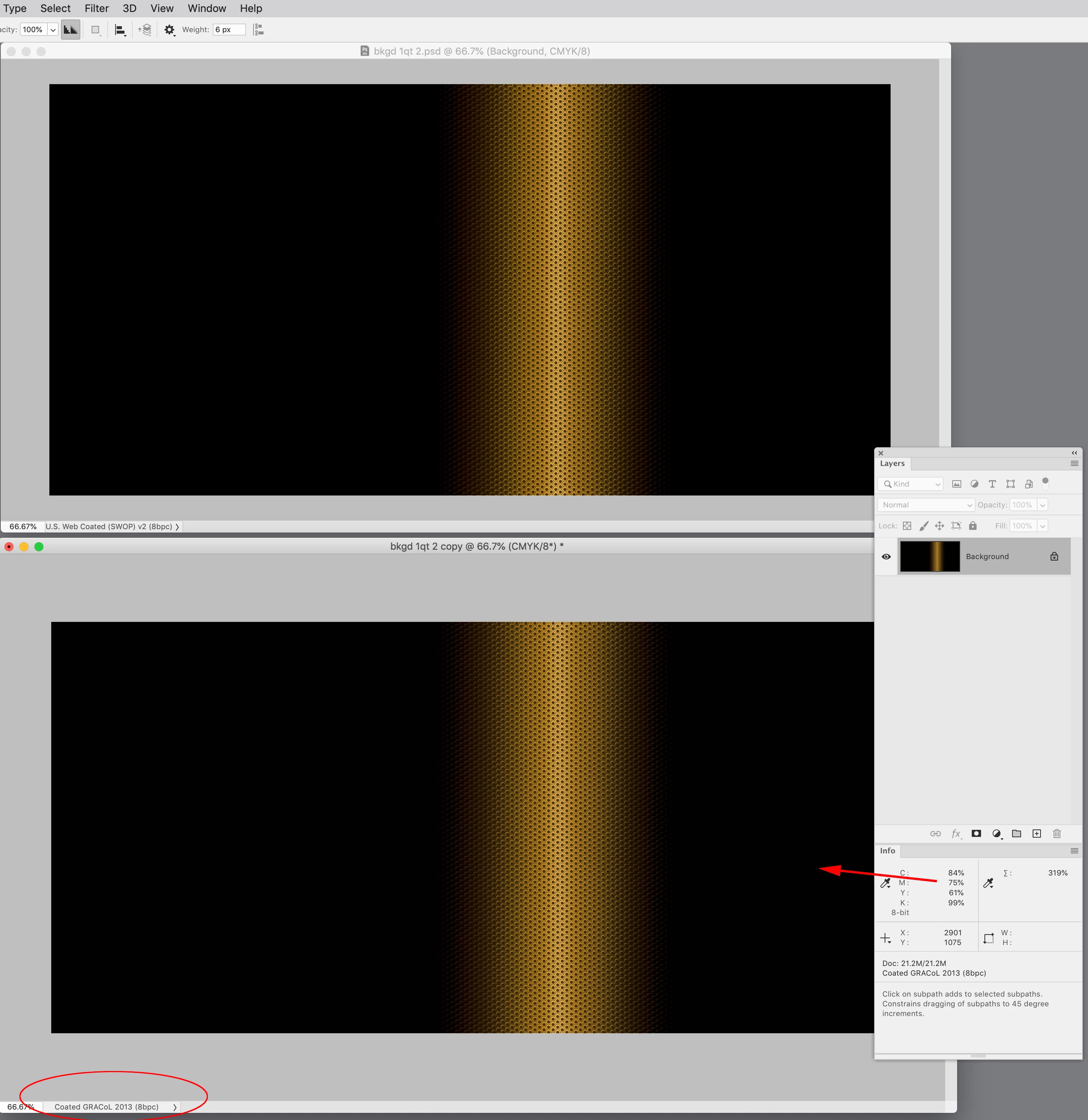
Task: Click lock image pixels brush icon
Action: click(923, 526)
